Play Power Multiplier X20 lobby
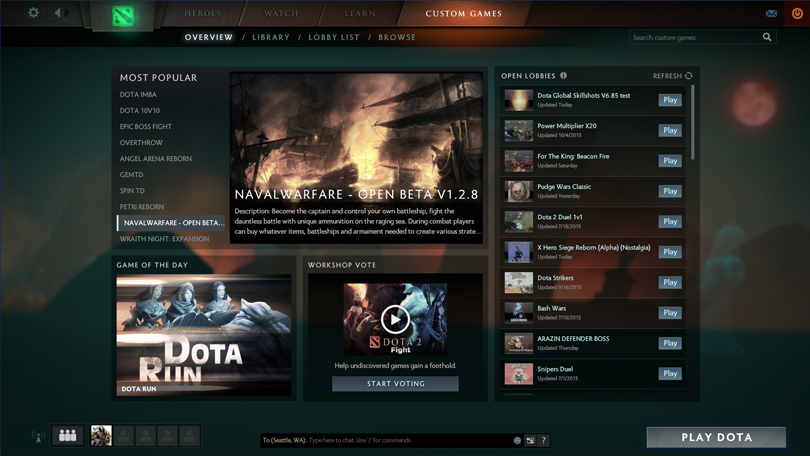Image resolution: width=810 pixels, height=456 pixels. pos(670,131)
